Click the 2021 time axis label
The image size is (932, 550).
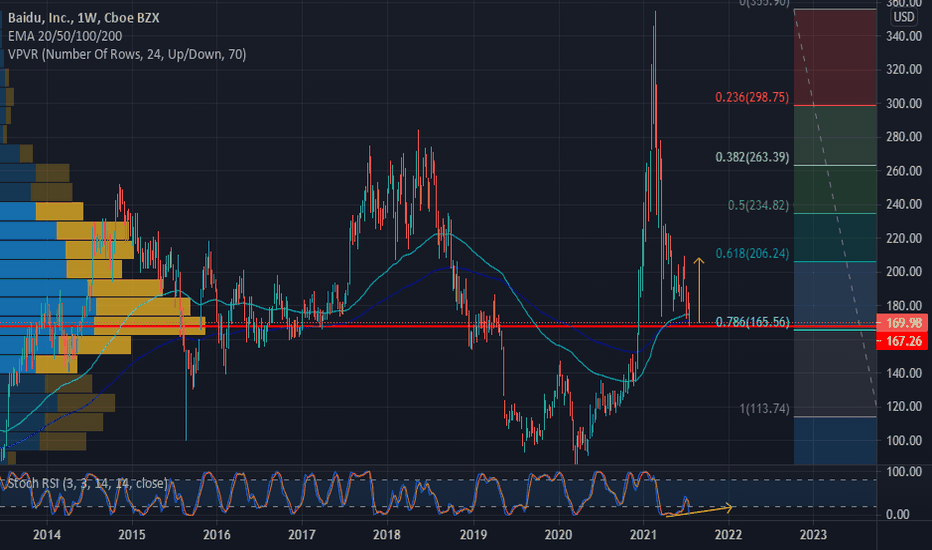click(x=643, y=535)
